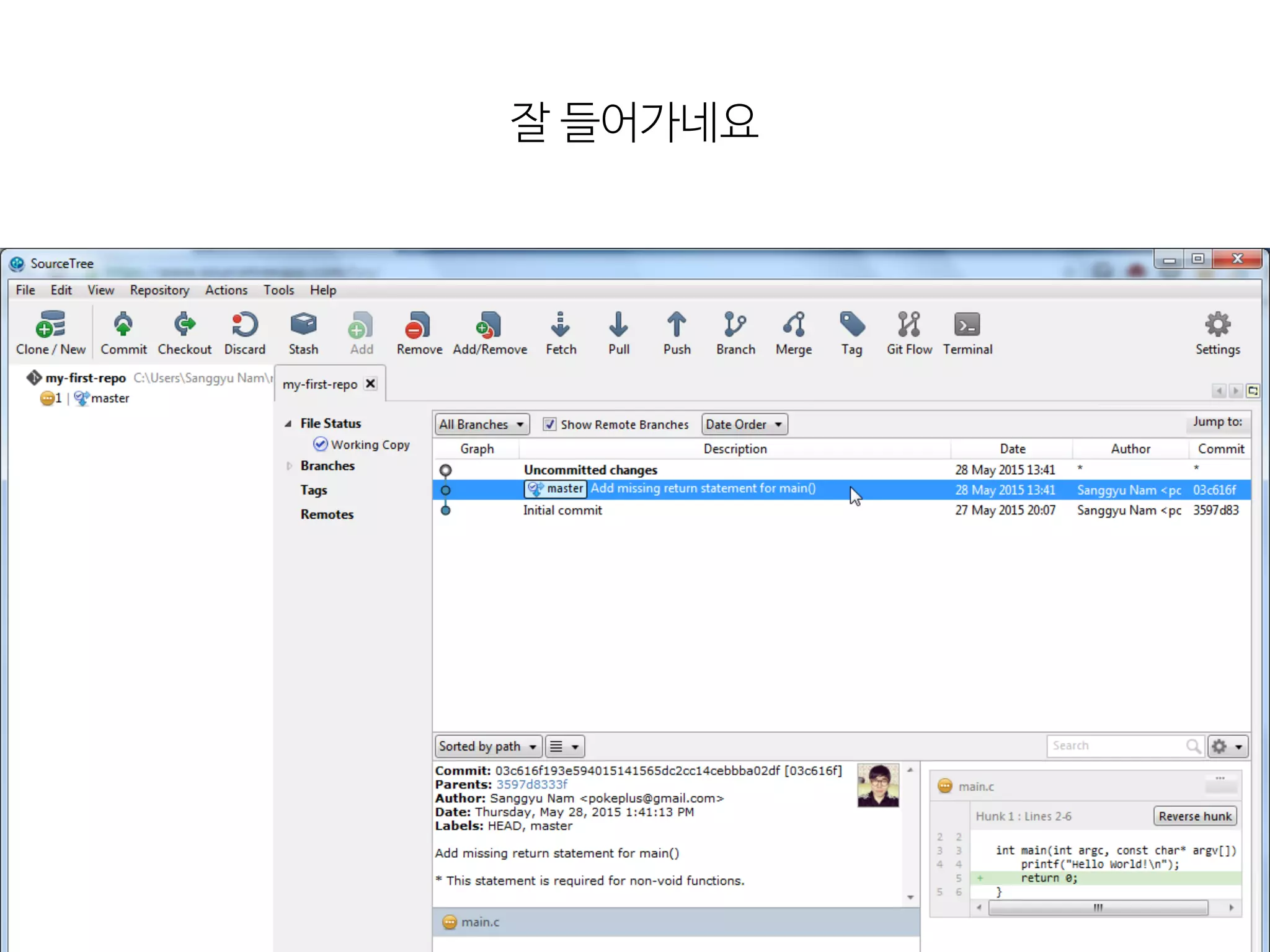Open the Date Order dropdown
The width and height of the screenshot is (1270, 952).
[744, 425]
